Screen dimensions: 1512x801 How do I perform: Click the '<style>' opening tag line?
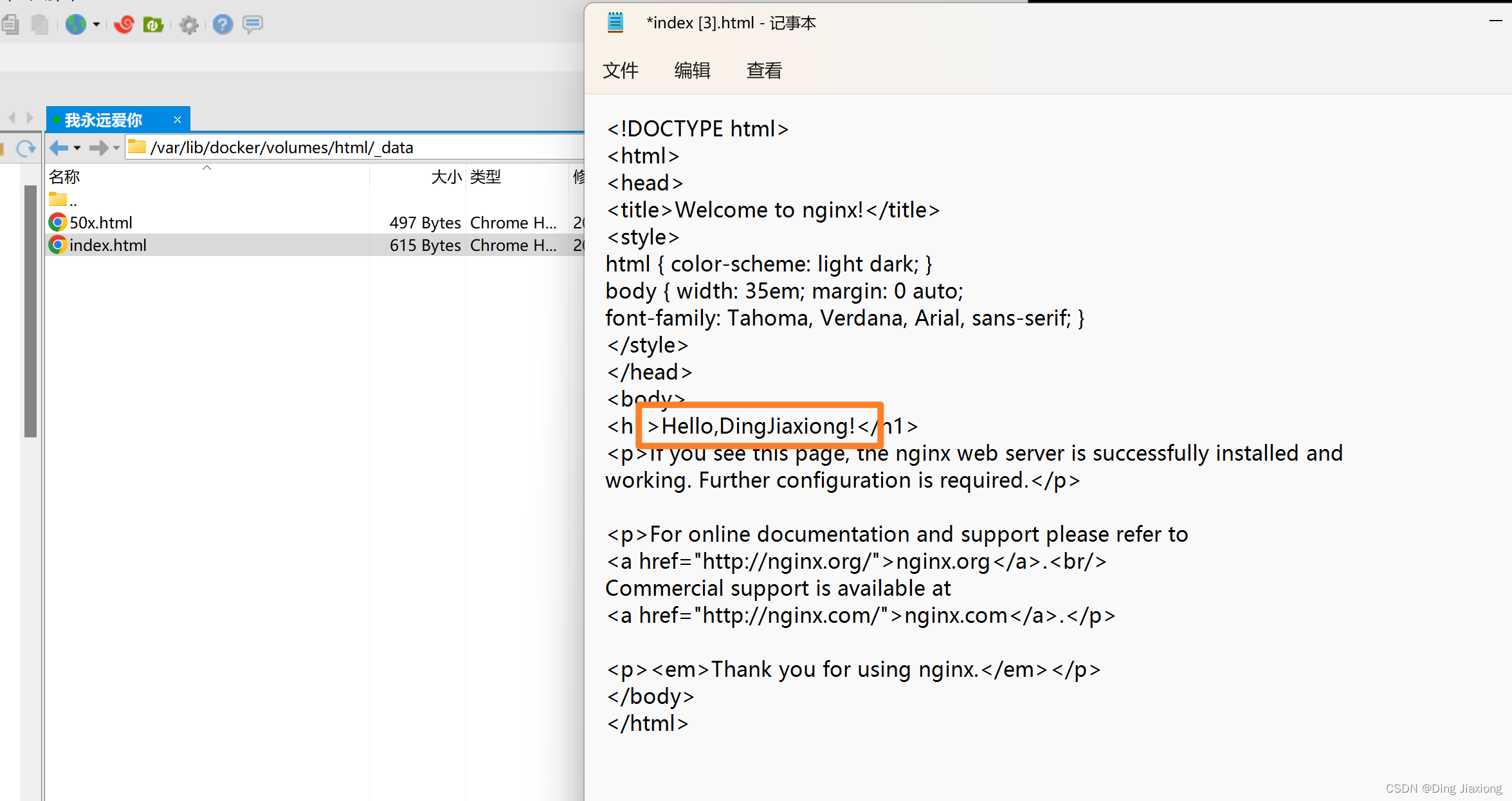click(x=642, y=237)
